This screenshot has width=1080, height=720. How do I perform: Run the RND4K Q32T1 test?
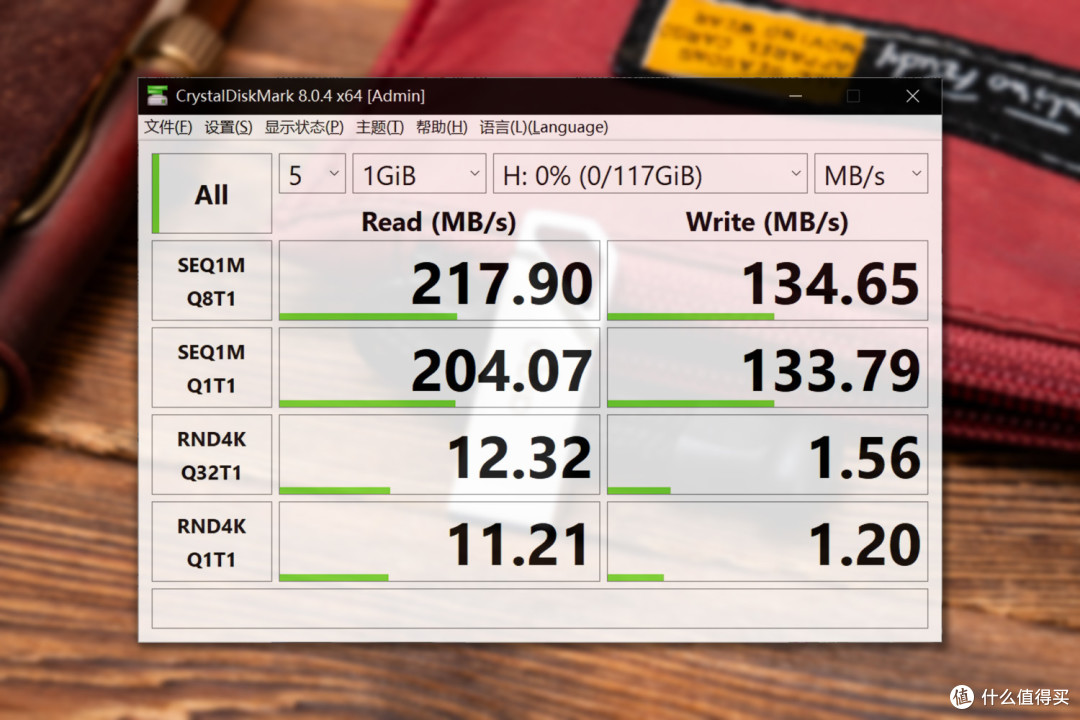211,455
